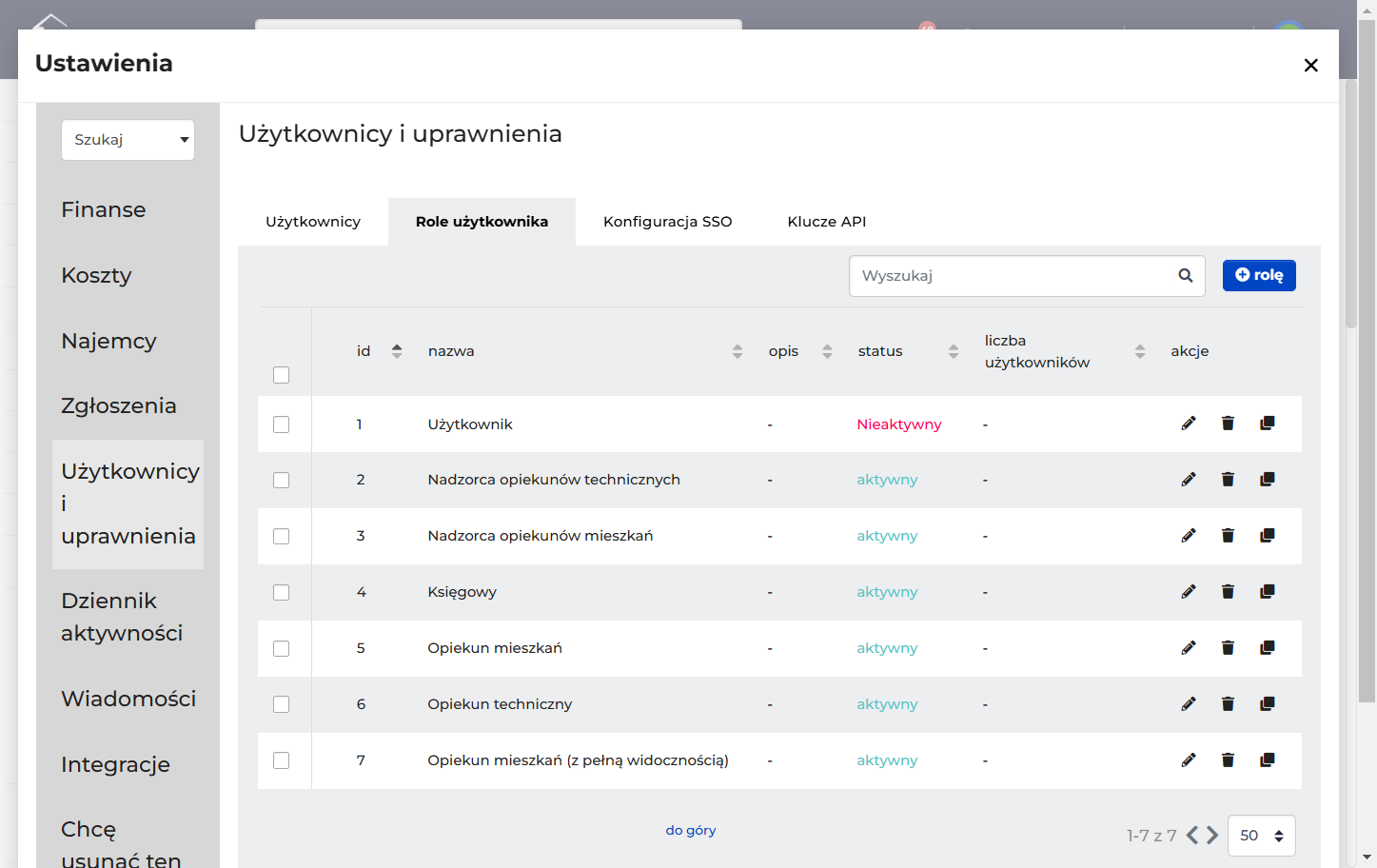
Task: Duplicate the Nadzorca opiekunów mieszkań role
Action: pyautogui.click(x=1268, y=536)
